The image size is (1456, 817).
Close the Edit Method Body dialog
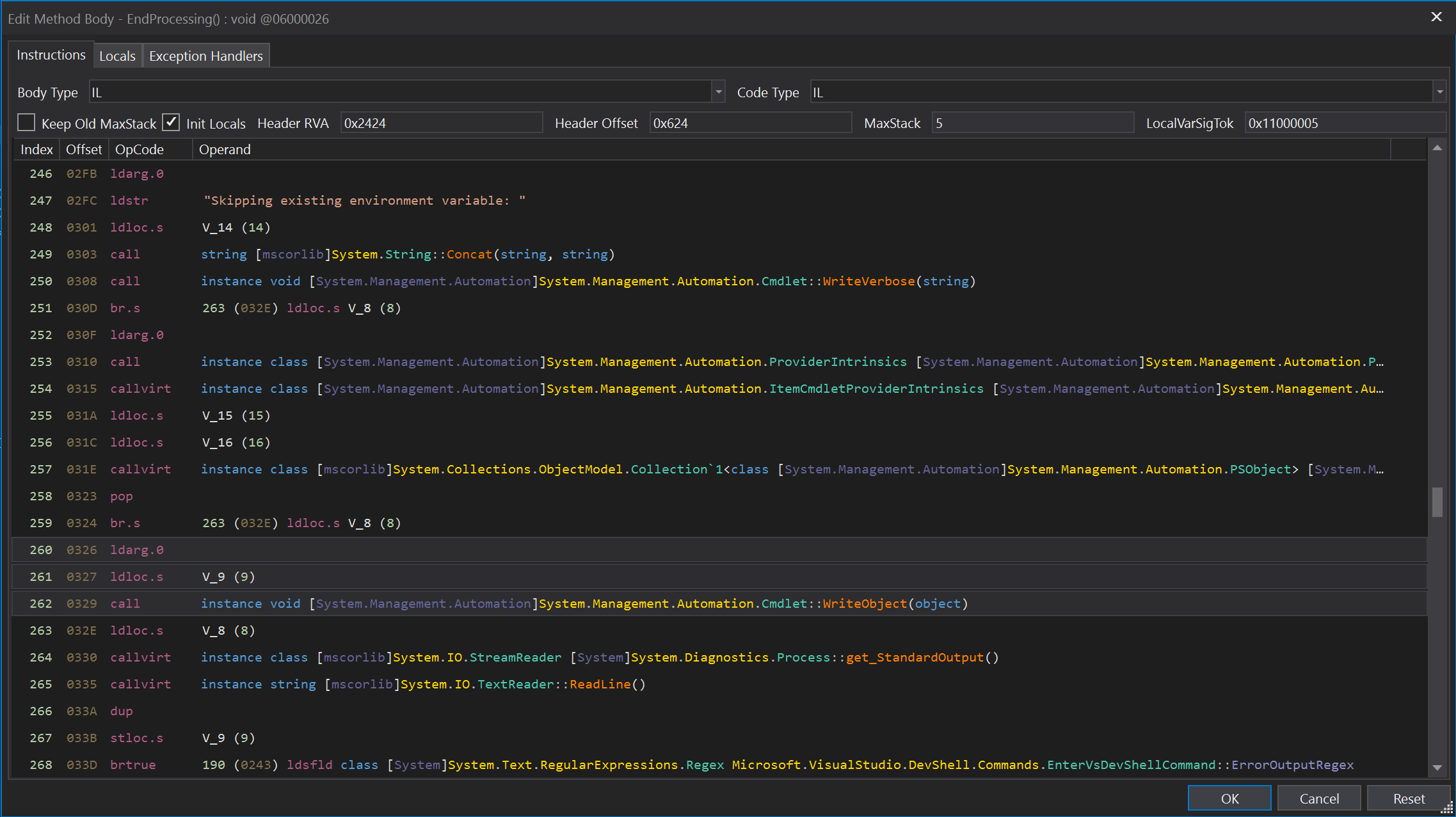click(1436, 17)
